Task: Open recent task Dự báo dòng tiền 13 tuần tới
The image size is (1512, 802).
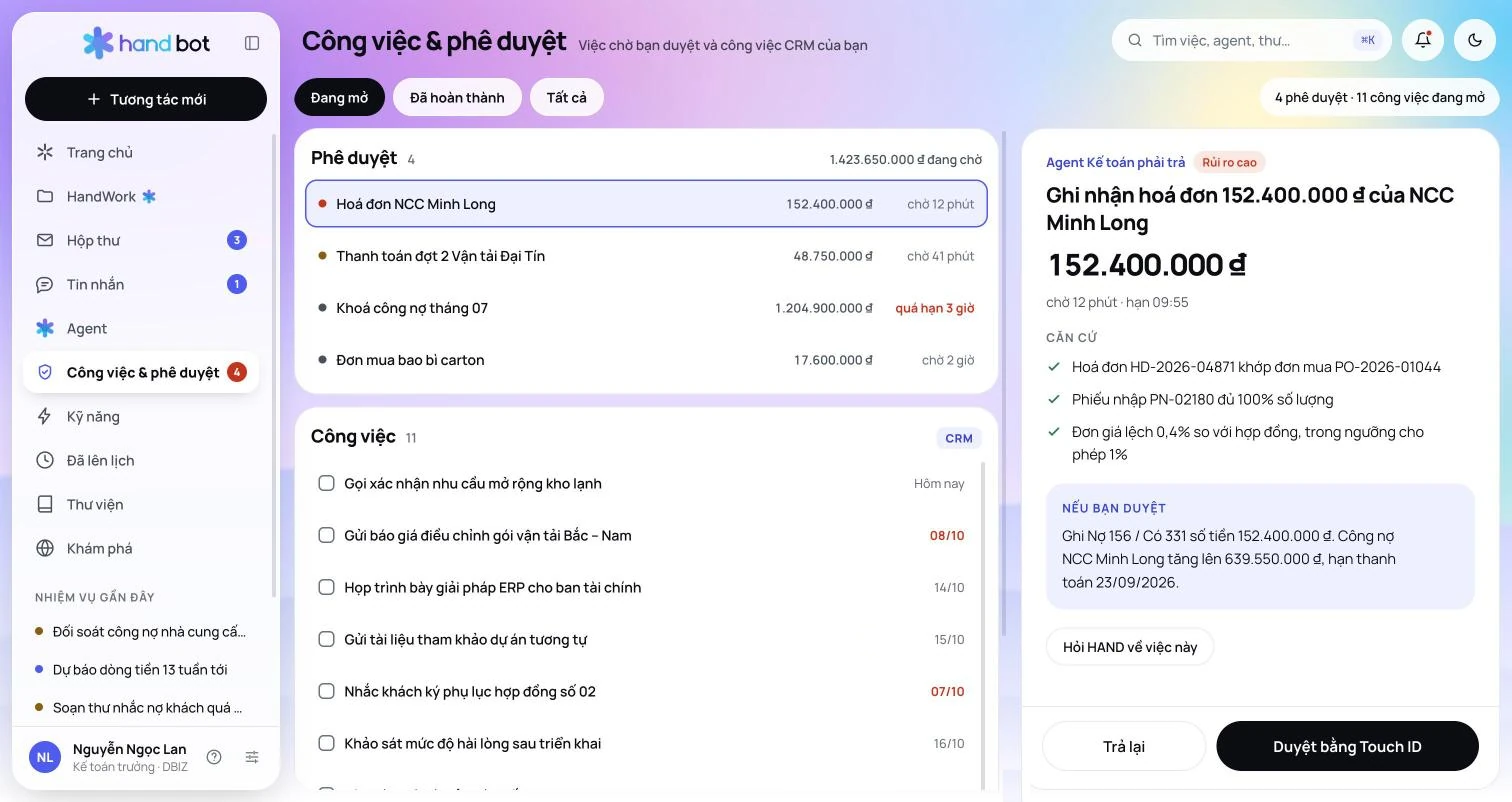Action: tap(141, 669)
